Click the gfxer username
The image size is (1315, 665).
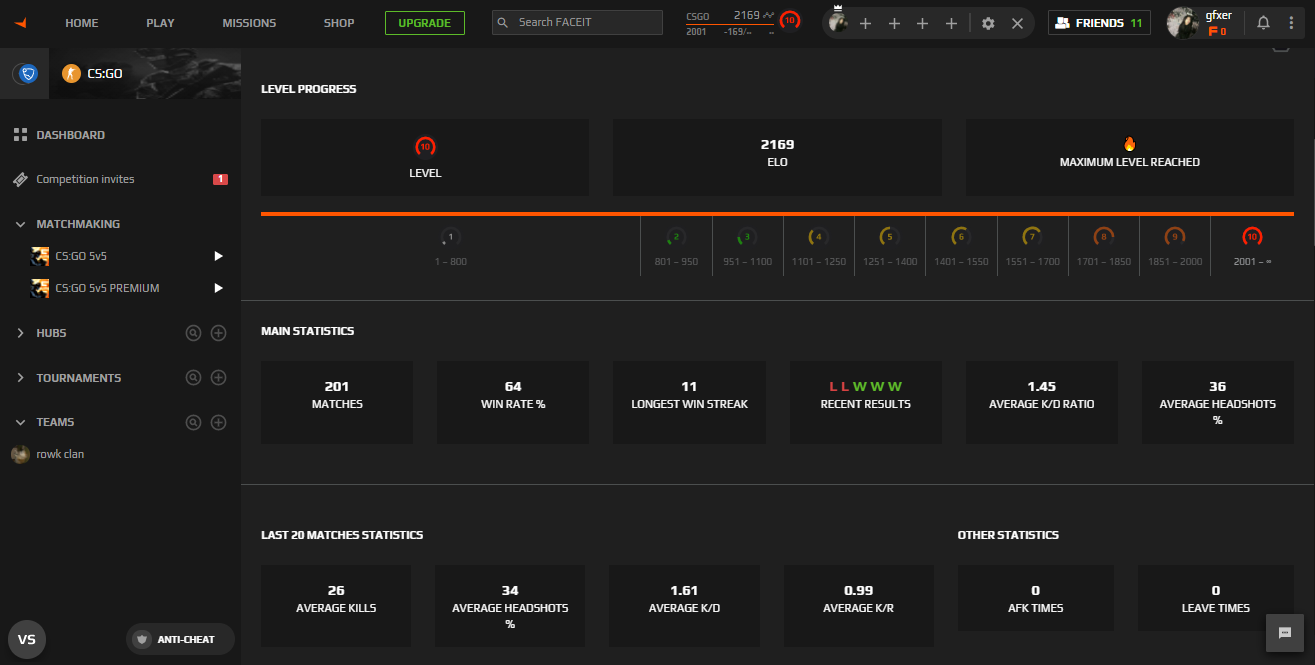click(1218, 15)
